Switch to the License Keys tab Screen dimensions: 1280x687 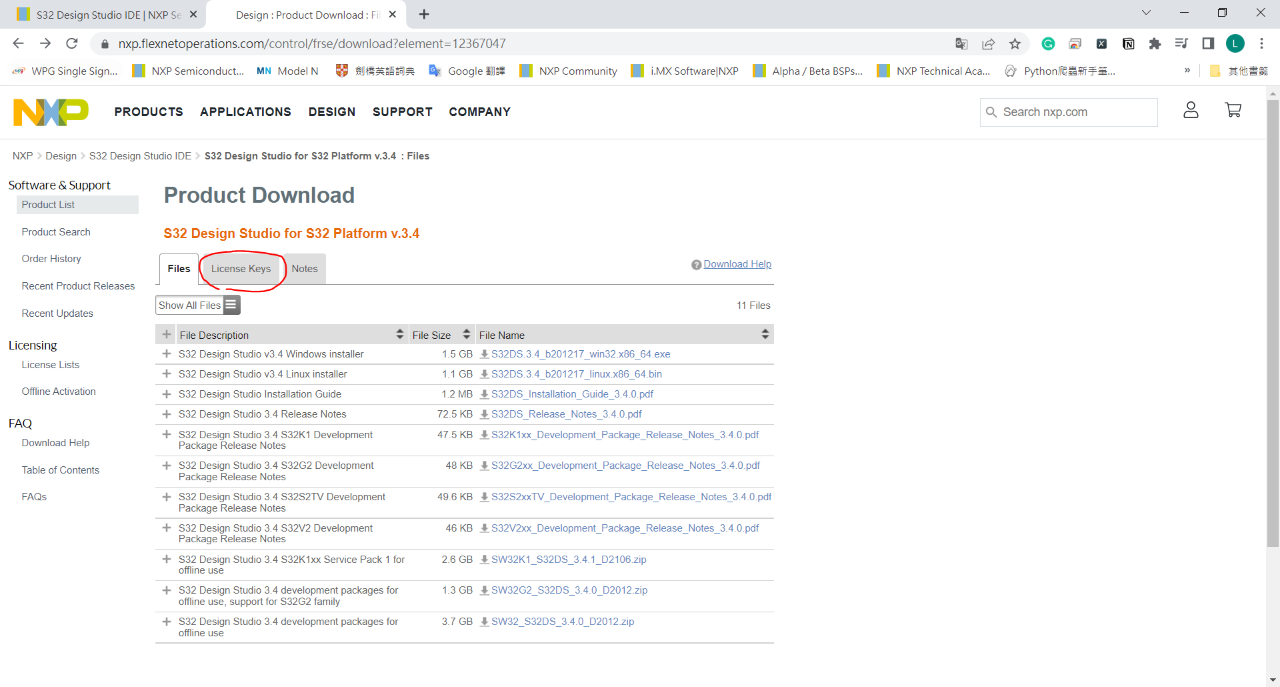tap(241, 269)
